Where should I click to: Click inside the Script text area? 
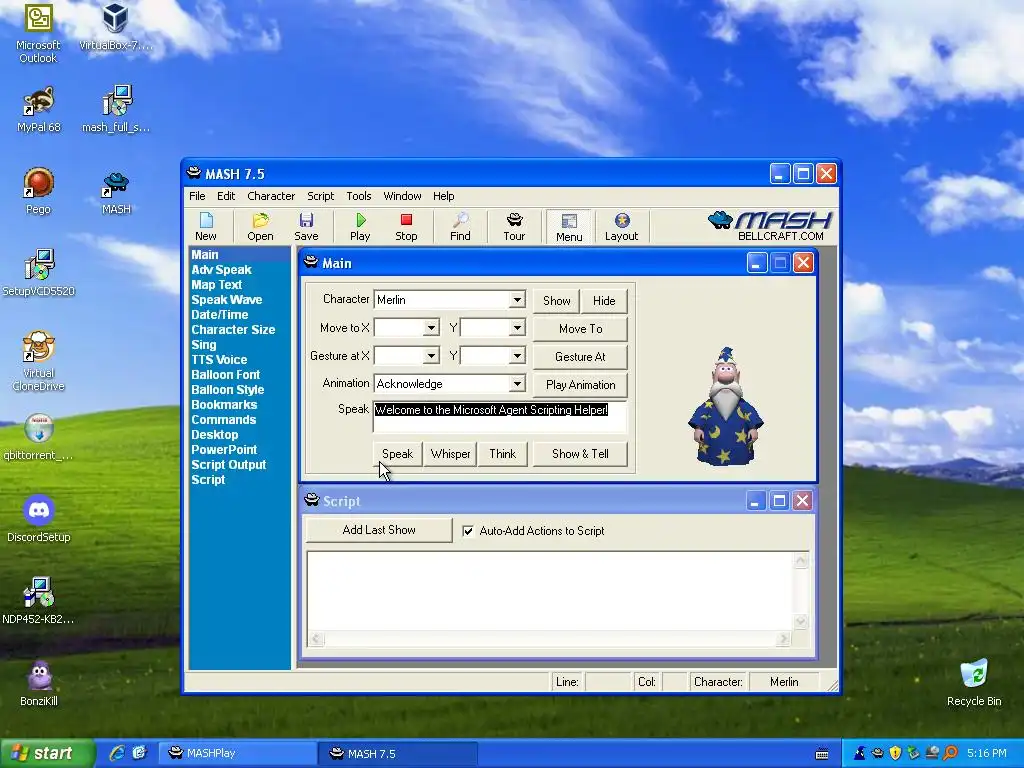click(x=551, y=591)
